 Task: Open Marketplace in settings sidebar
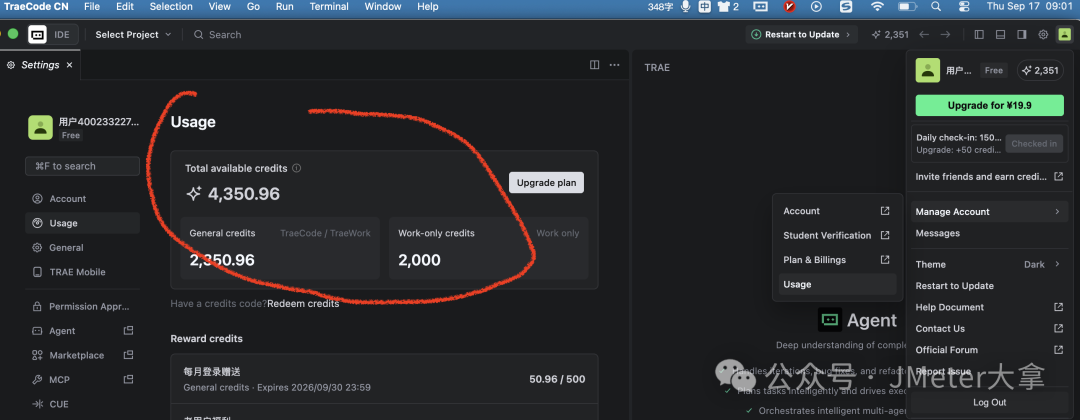tap(76, 355)
